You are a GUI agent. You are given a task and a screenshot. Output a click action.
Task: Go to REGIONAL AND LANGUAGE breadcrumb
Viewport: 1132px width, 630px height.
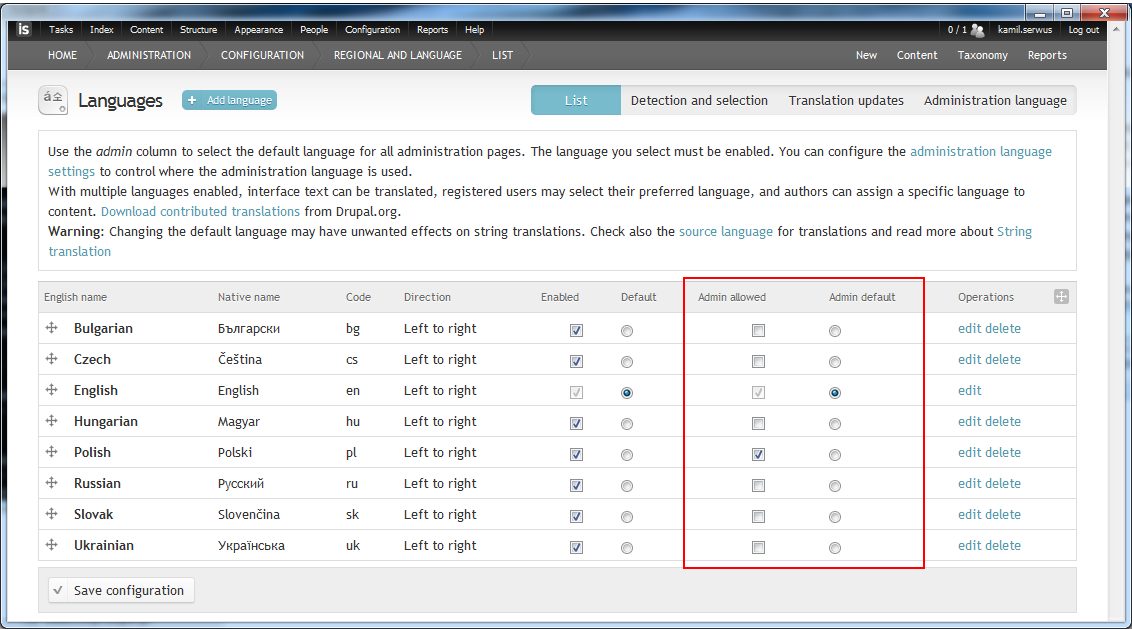coord(398,55)
